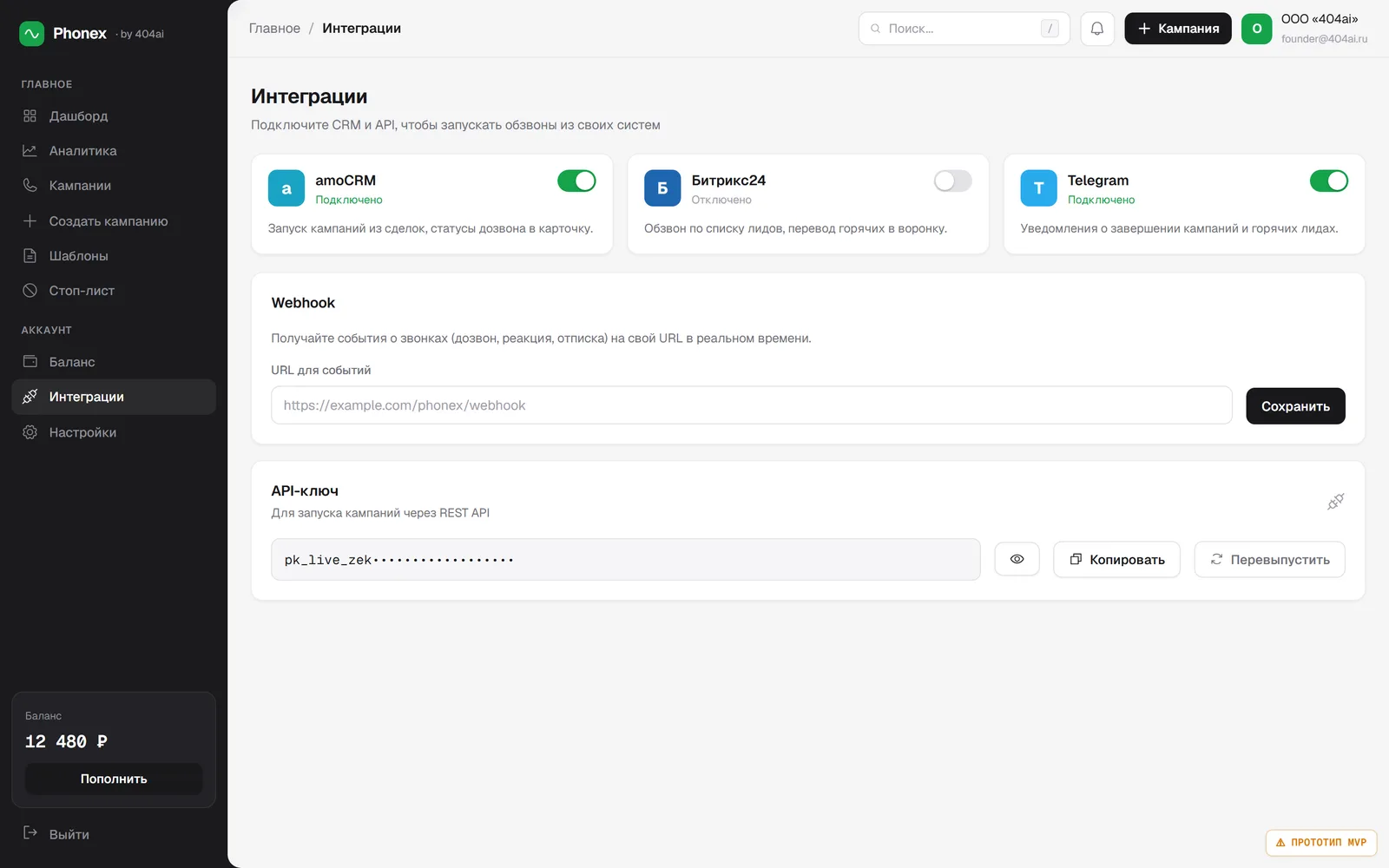Screen dimensions: 1389x868
Task: Click the Telegram logo icon
Action: [x=1038, y=188]
